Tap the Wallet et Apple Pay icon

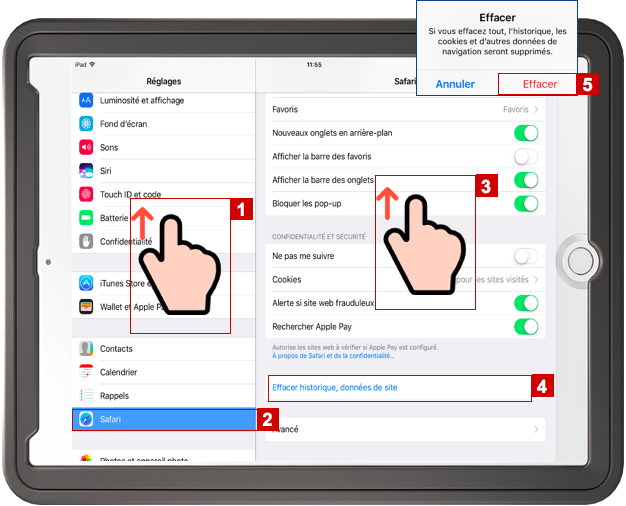coord(86,307)
